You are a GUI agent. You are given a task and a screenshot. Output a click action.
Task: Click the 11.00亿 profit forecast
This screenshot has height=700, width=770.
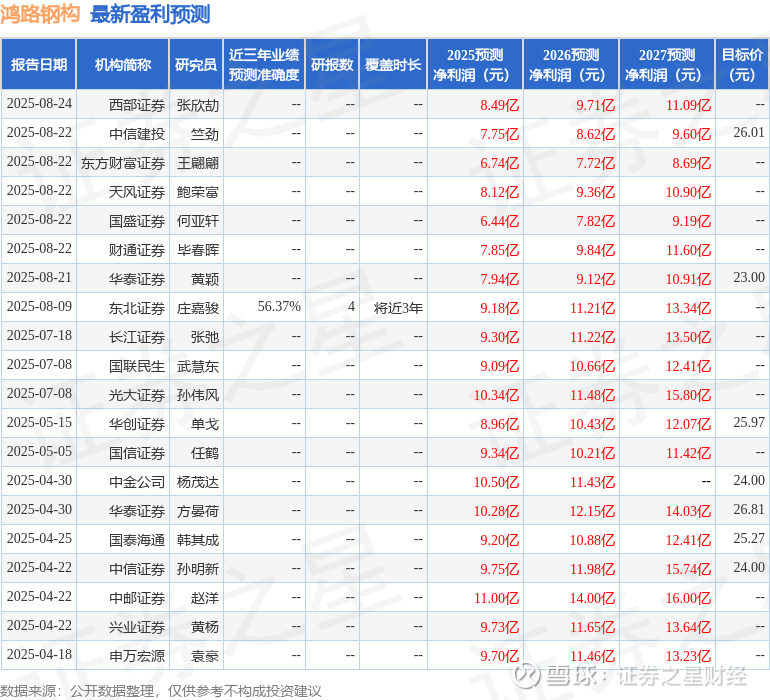[496, 598]
